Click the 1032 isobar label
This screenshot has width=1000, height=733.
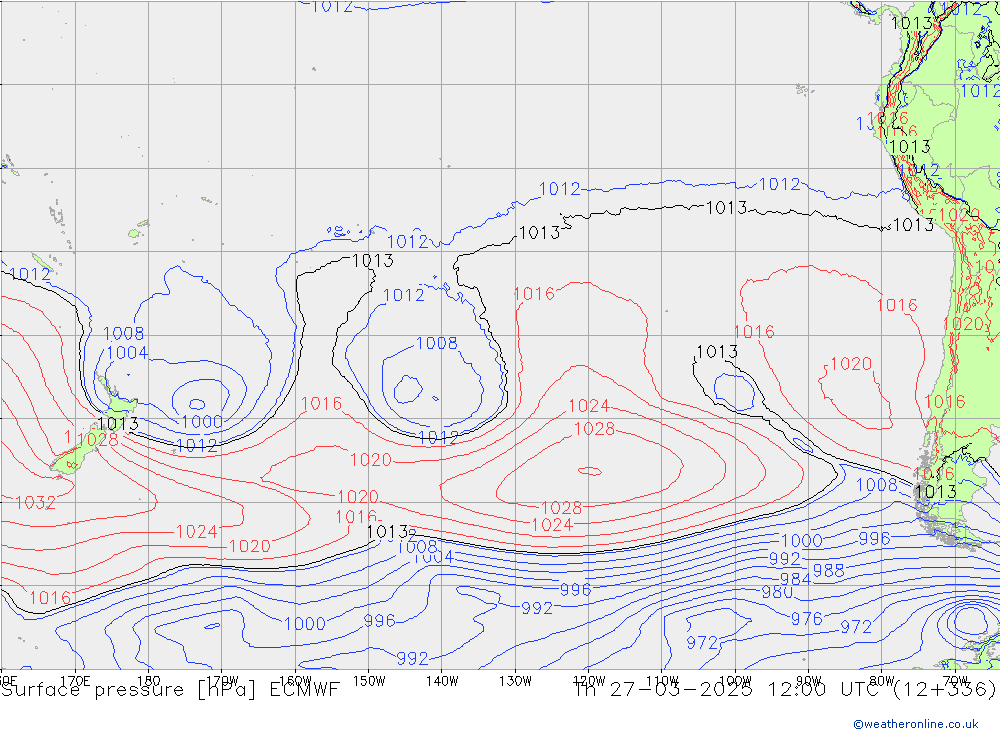click(35, 503)
